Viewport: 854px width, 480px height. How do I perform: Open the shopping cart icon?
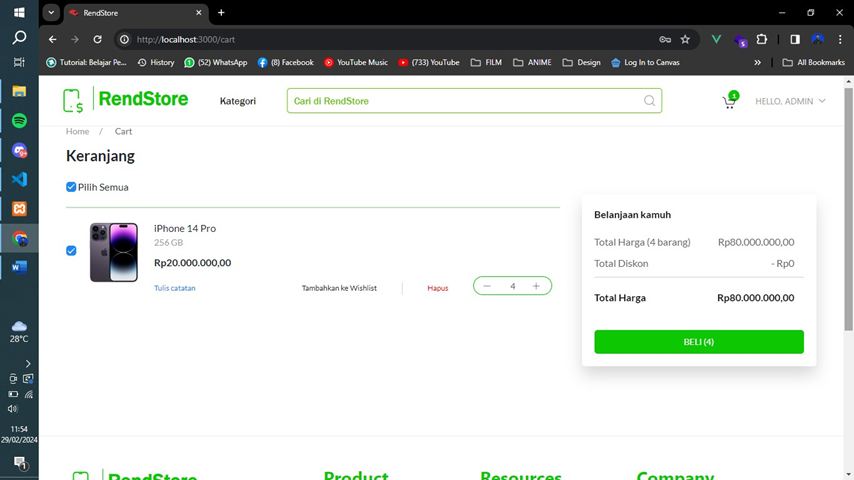(730, 101)
